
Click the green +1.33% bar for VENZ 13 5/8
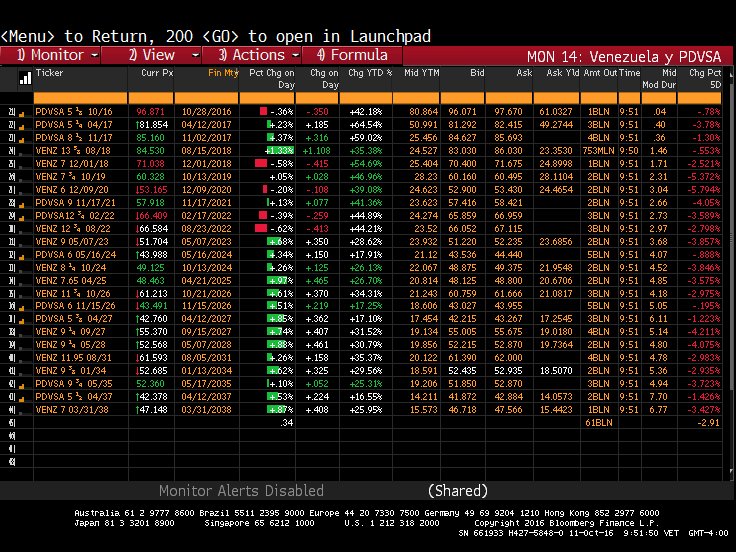point(280,151)
